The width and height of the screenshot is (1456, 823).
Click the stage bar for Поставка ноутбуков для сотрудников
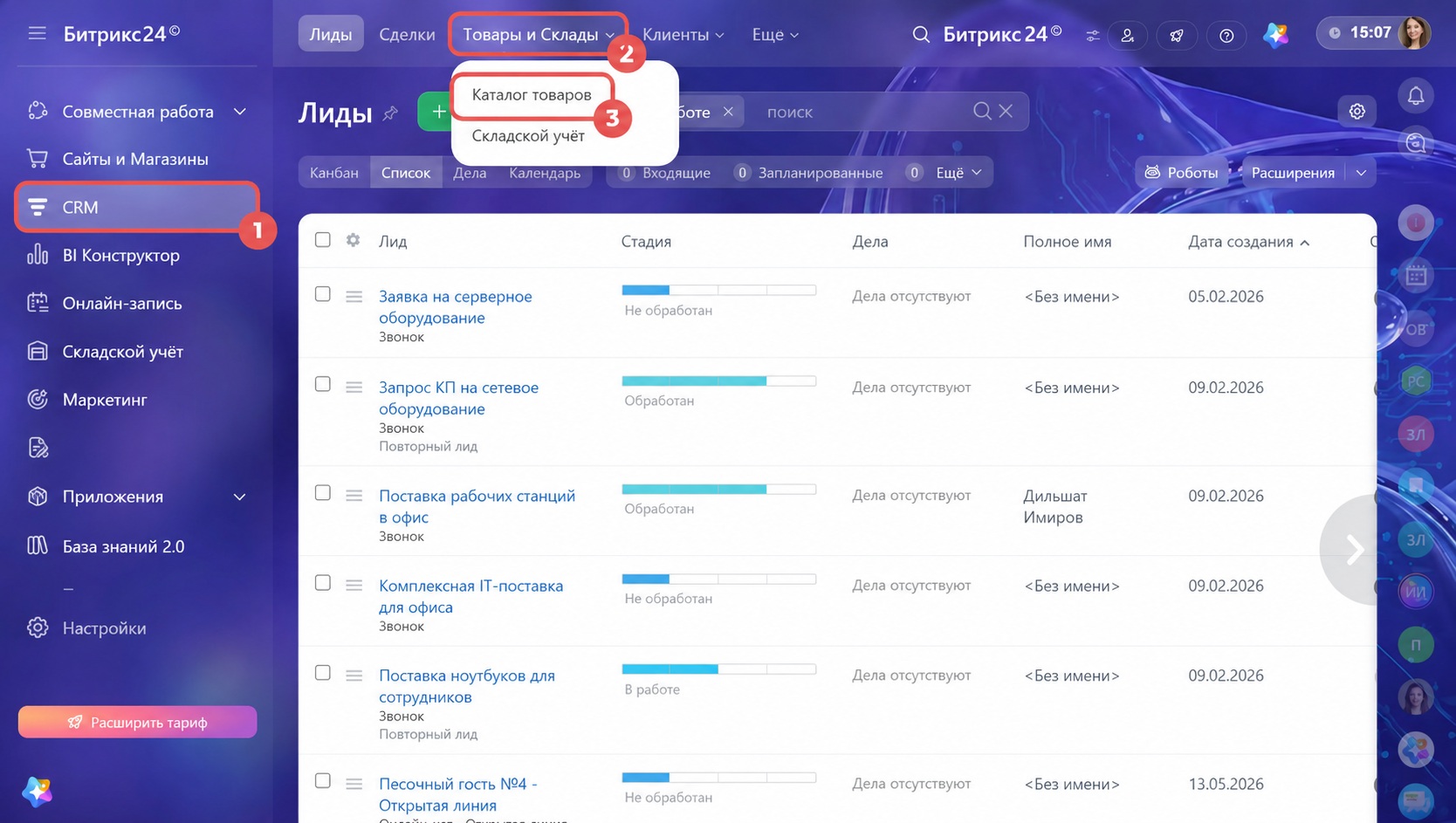pos(718,669)
